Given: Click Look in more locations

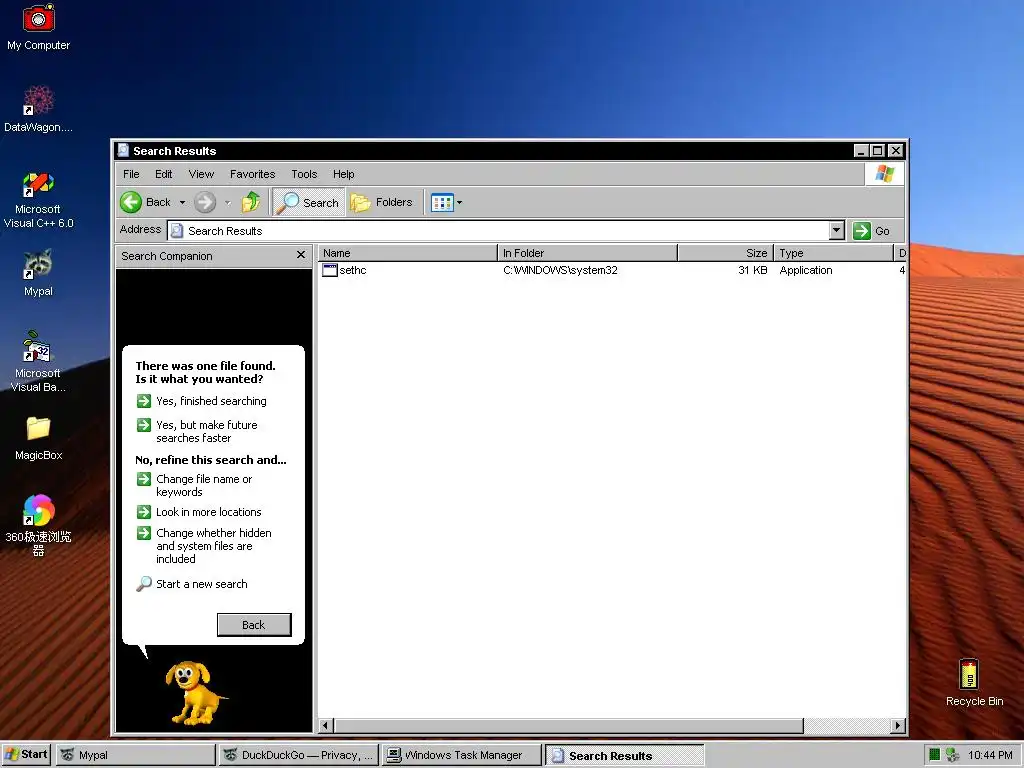Looking at the screenshot, I should [208, 512].
